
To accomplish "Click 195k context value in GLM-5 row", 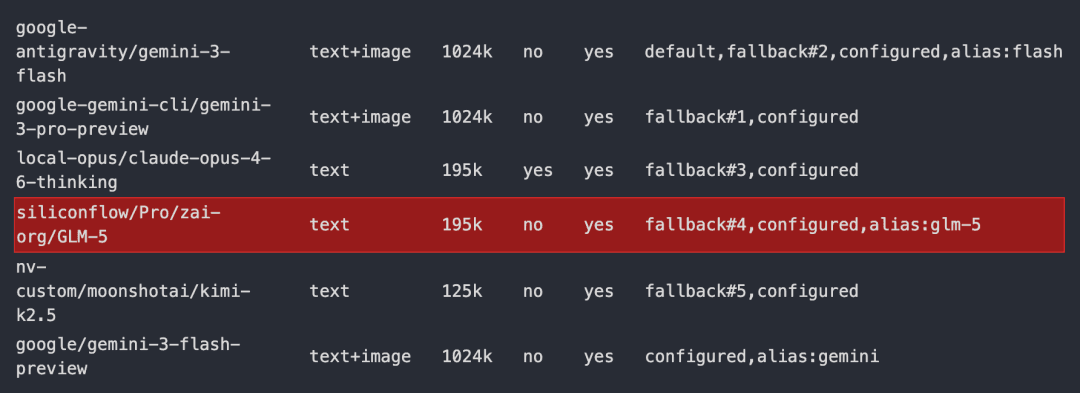I will [462, 224].
